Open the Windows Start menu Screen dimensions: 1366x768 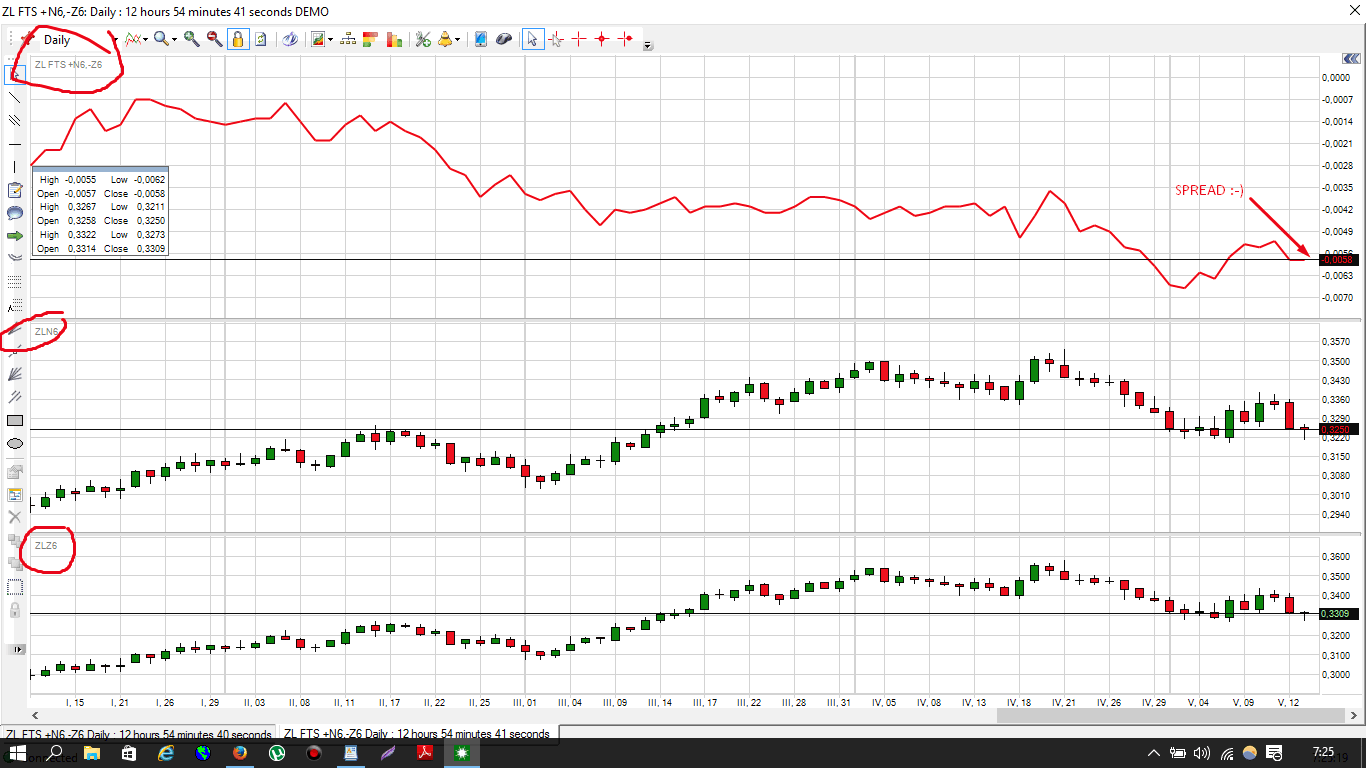(17, 752)
